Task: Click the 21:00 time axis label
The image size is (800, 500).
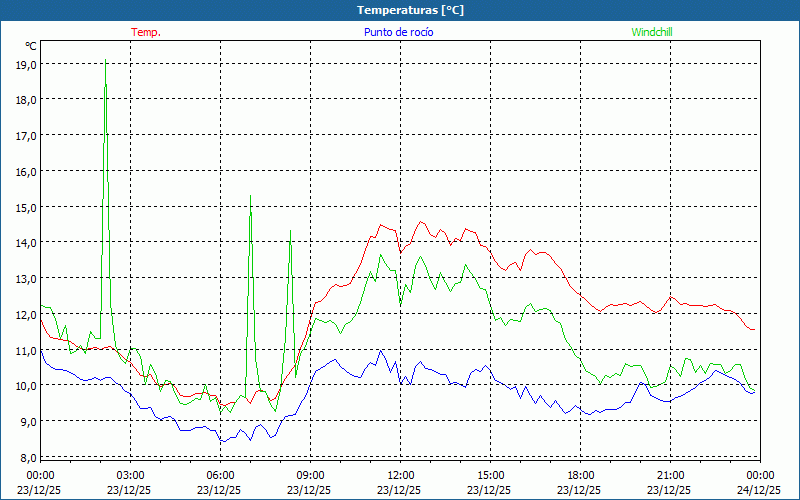Action: 670,475
